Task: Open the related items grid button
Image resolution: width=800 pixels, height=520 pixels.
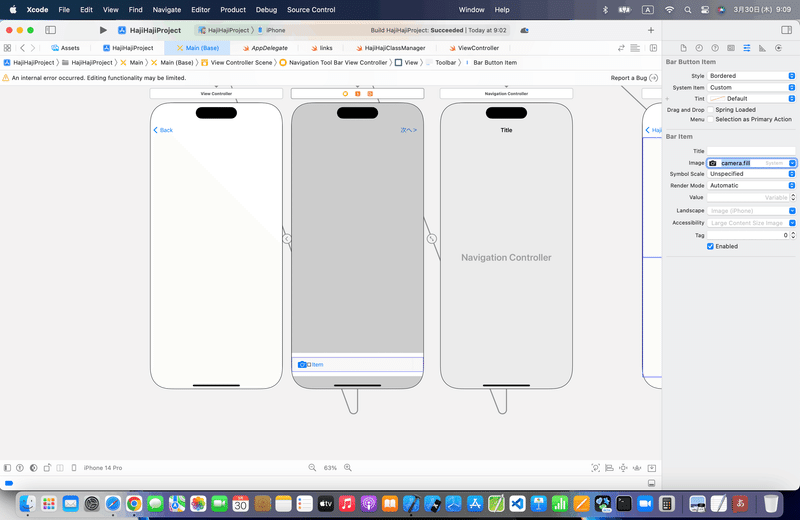Action: tap(7, 48)
